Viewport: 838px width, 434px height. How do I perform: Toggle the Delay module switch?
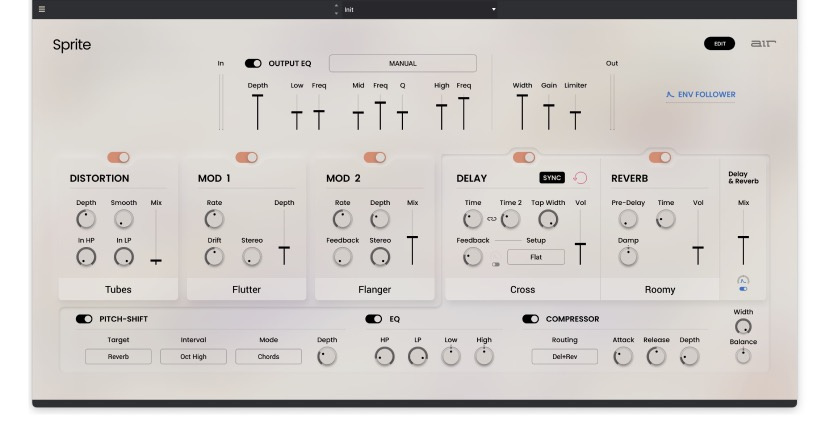(524, 157)
